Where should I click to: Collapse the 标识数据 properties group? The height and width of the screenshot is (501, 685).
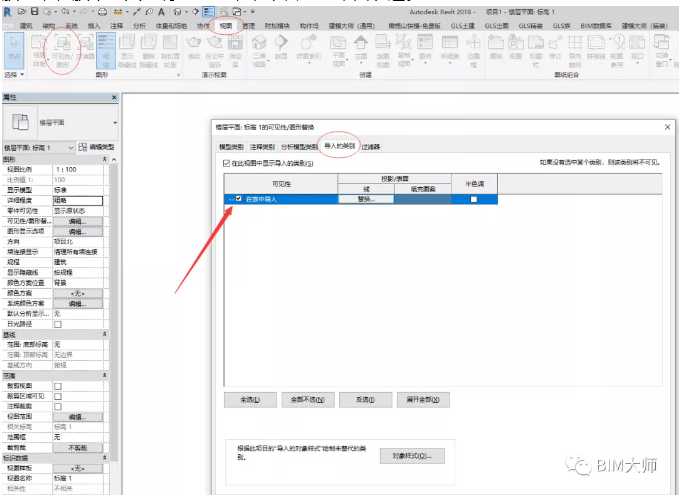104,457
